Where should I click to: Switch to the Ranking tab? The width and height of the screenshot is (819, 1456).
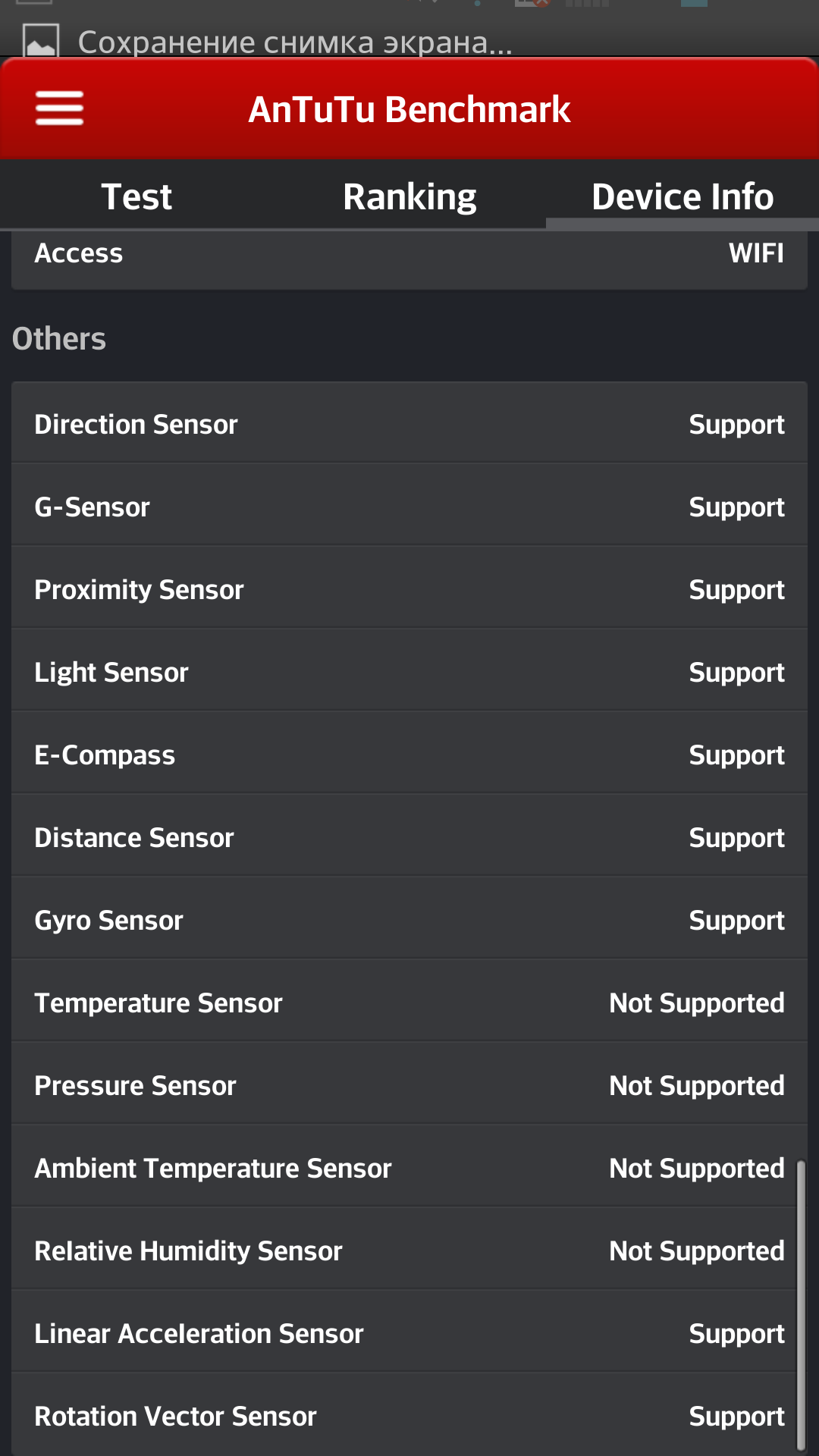click(x=409, y=196)
